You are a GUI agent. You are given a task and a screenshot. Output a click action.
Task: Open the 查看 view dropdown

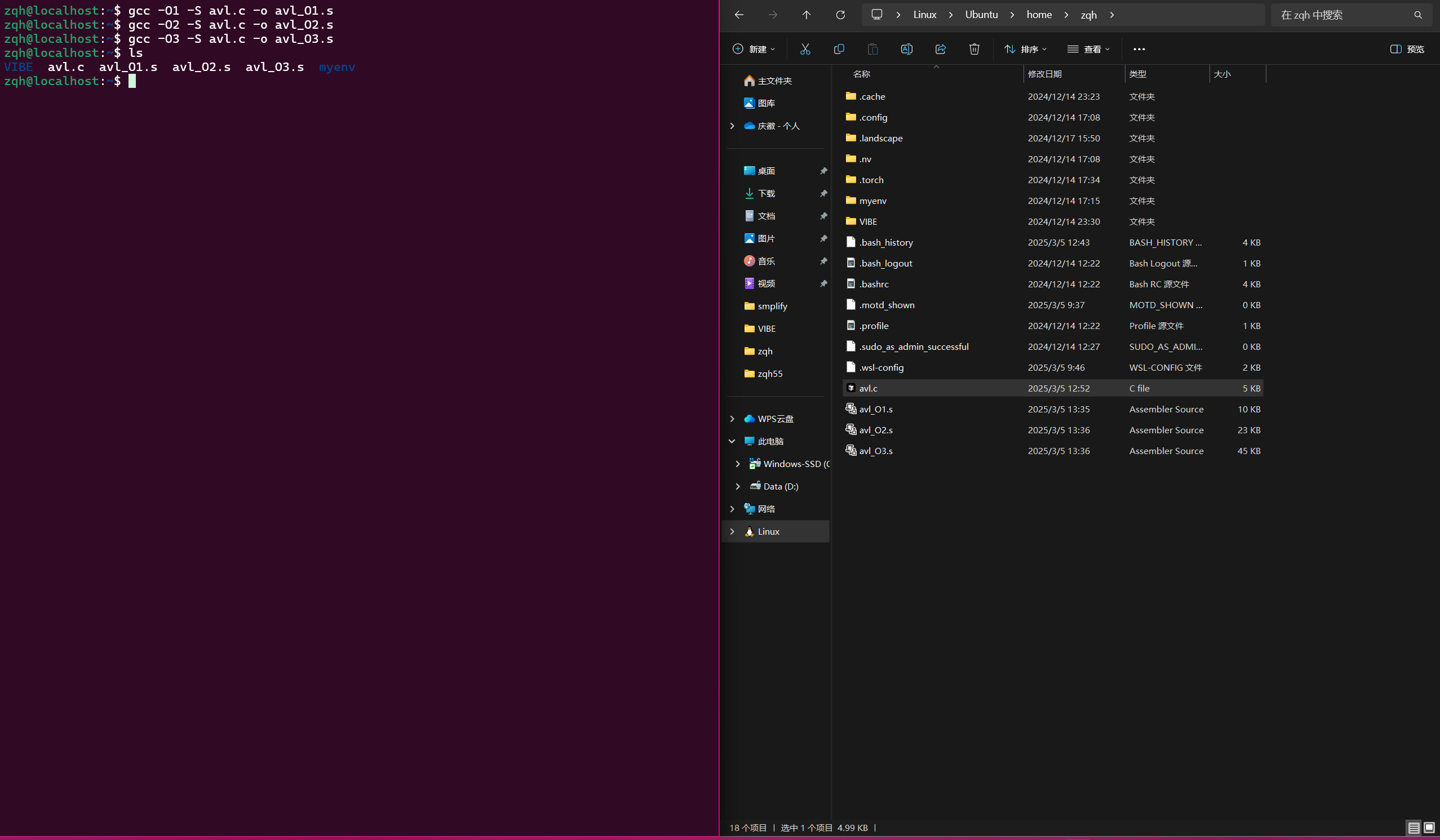pyautogui.click(x=1088, y=49)
